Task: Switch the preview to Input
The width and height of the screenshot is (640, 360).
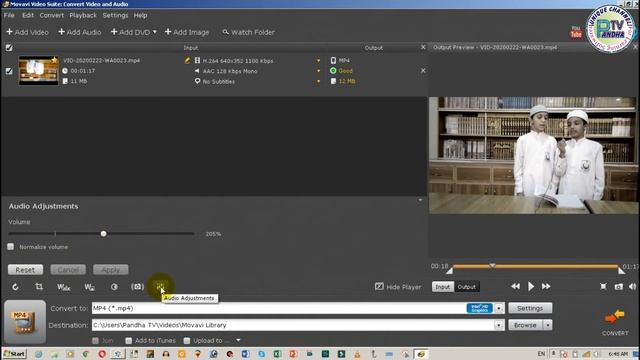Action: click(x=442, y=287)
